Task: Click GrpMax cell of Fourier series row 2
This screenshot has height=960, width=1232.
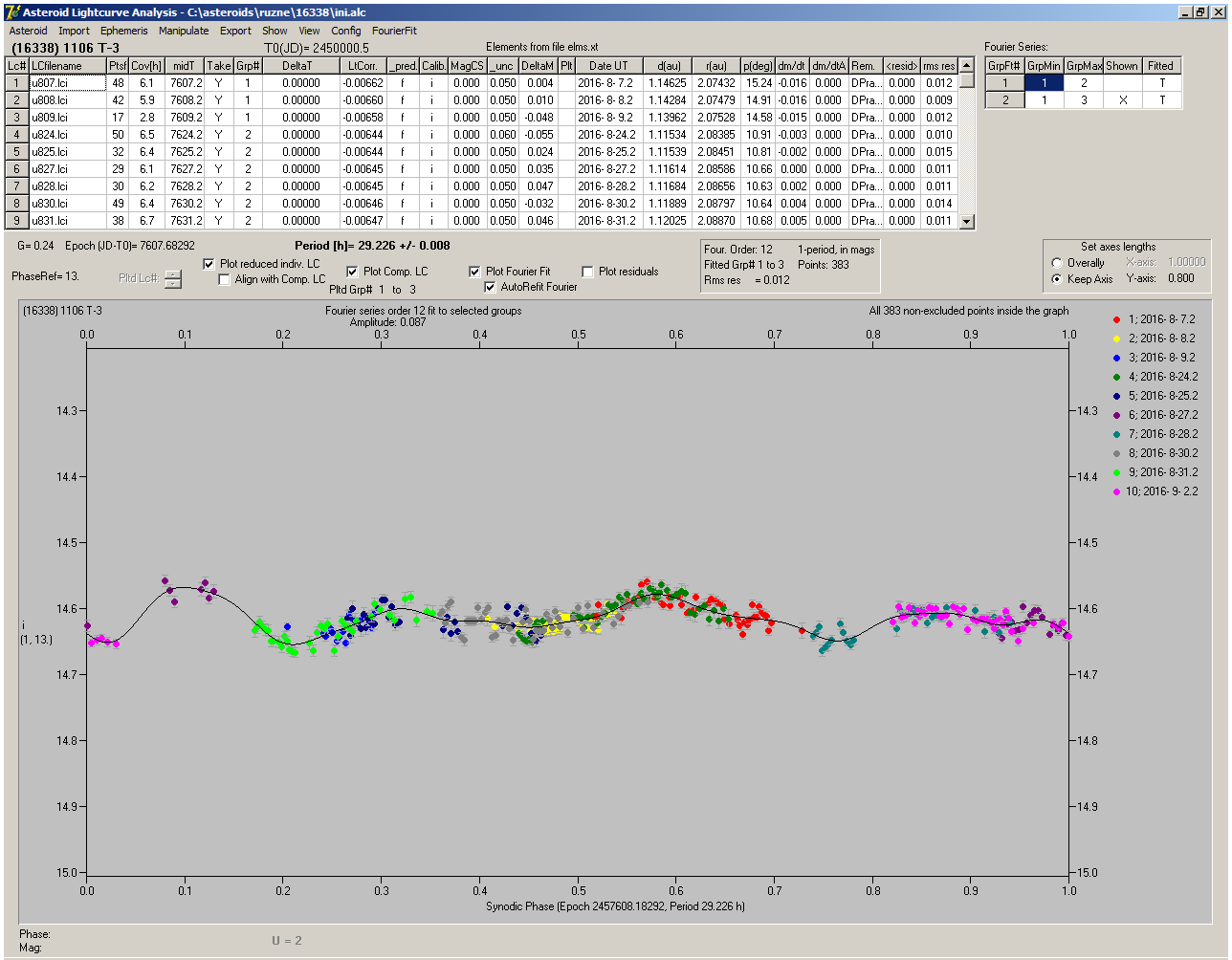Action: pos(1084,100)
